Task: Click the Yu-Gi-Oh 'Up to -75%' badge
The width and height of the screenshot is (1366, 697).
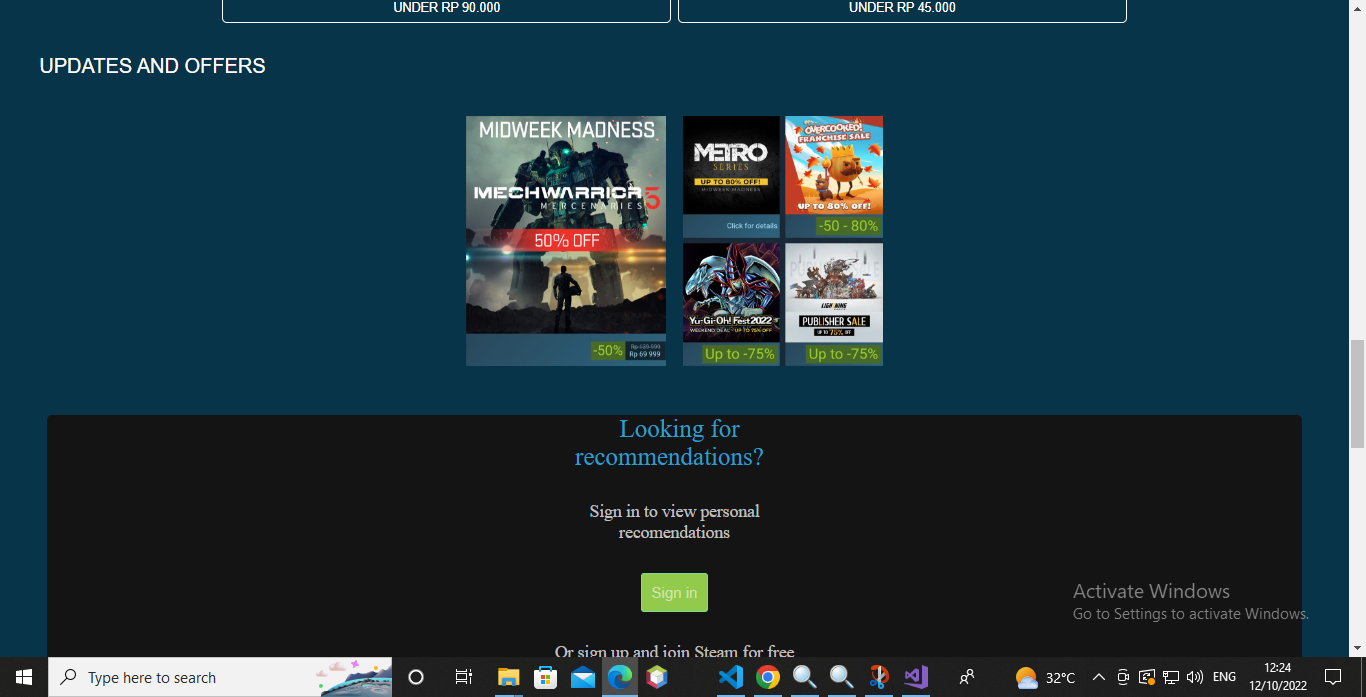Action: [740, 354]
